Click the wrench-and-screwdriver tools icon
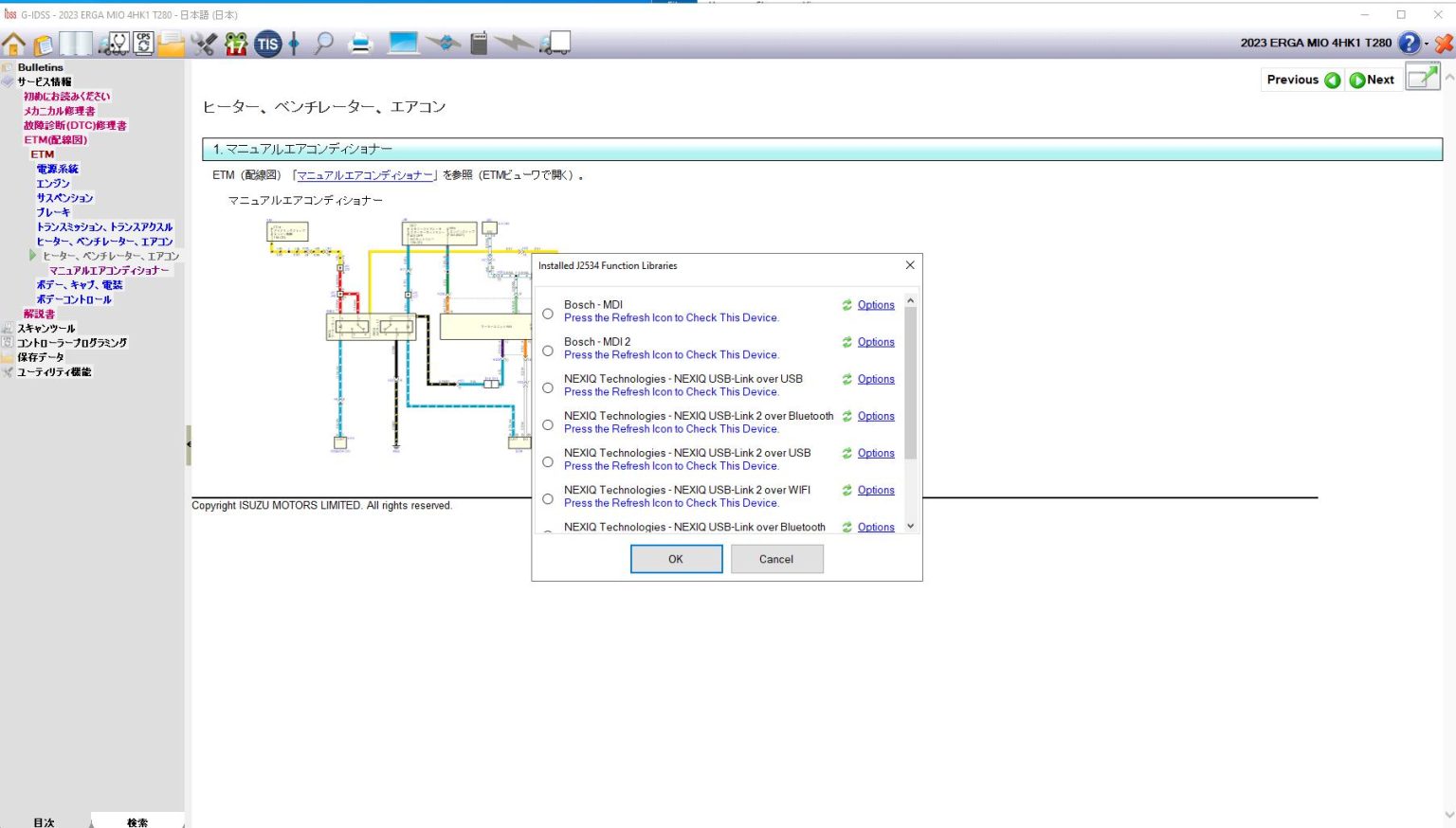 pos(203,43)
